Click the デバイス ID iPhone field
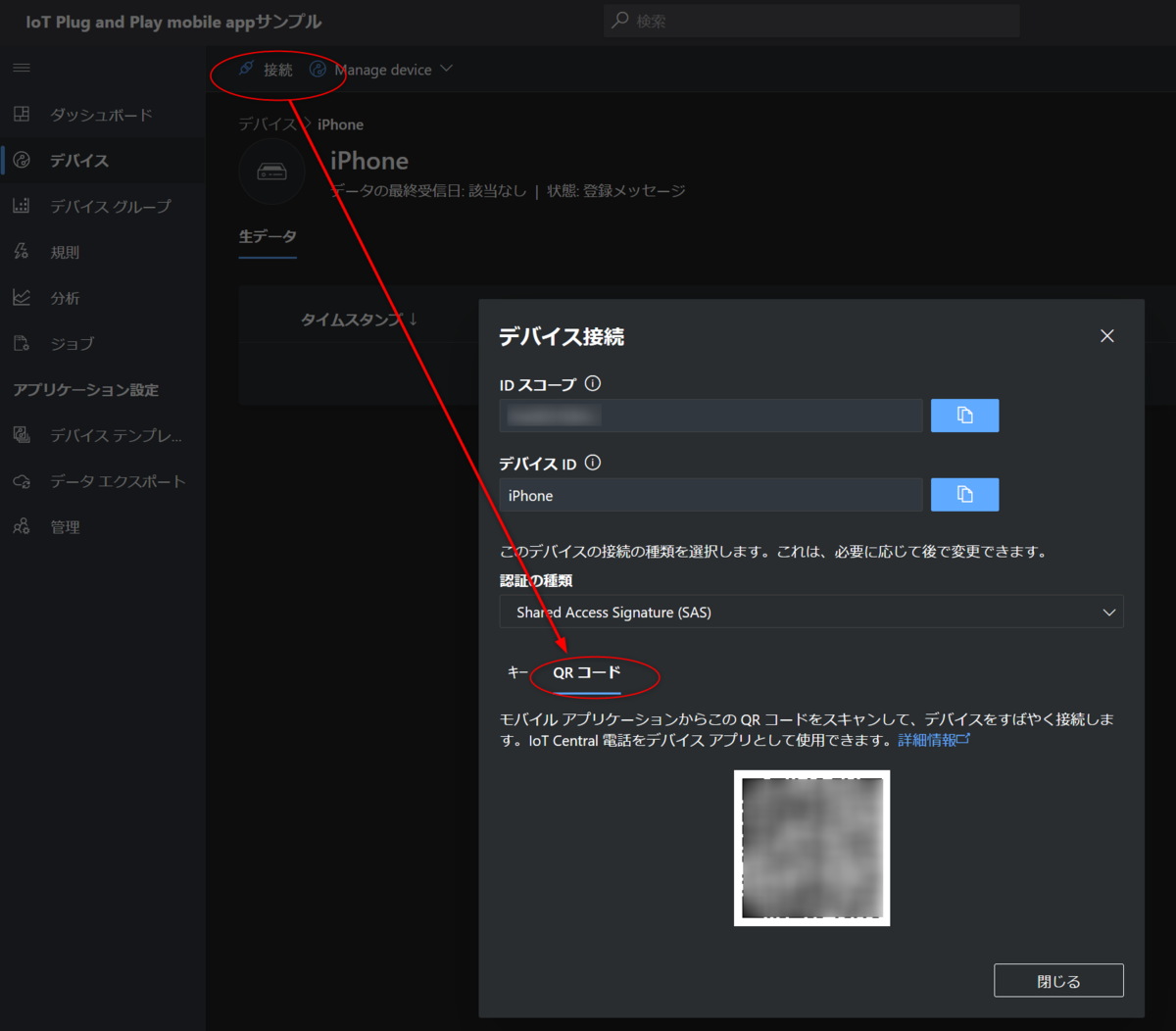1176x1031 pixels. tap(710, 495)
